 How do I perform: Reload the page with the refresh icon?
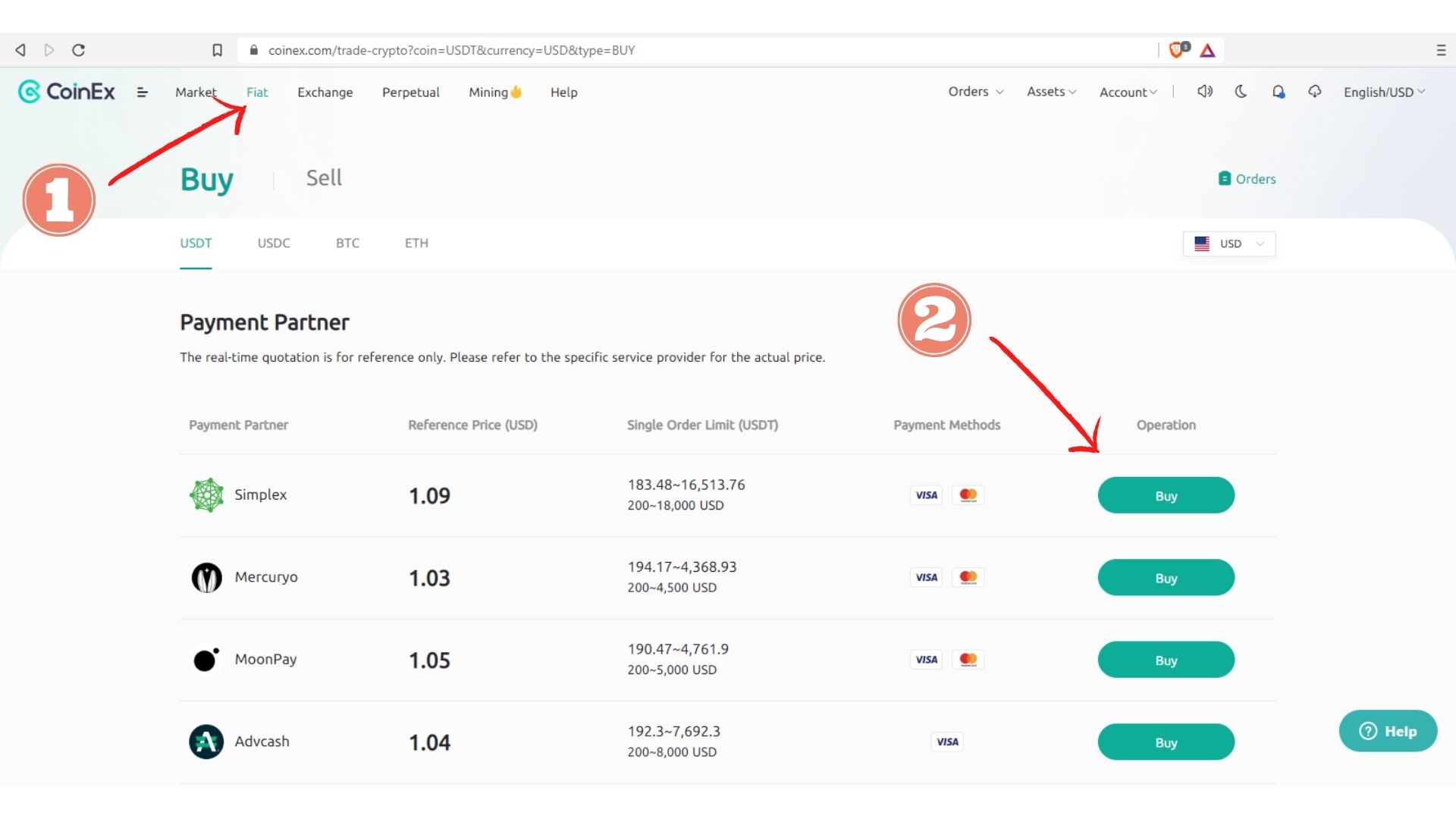(x=78, y=50)
